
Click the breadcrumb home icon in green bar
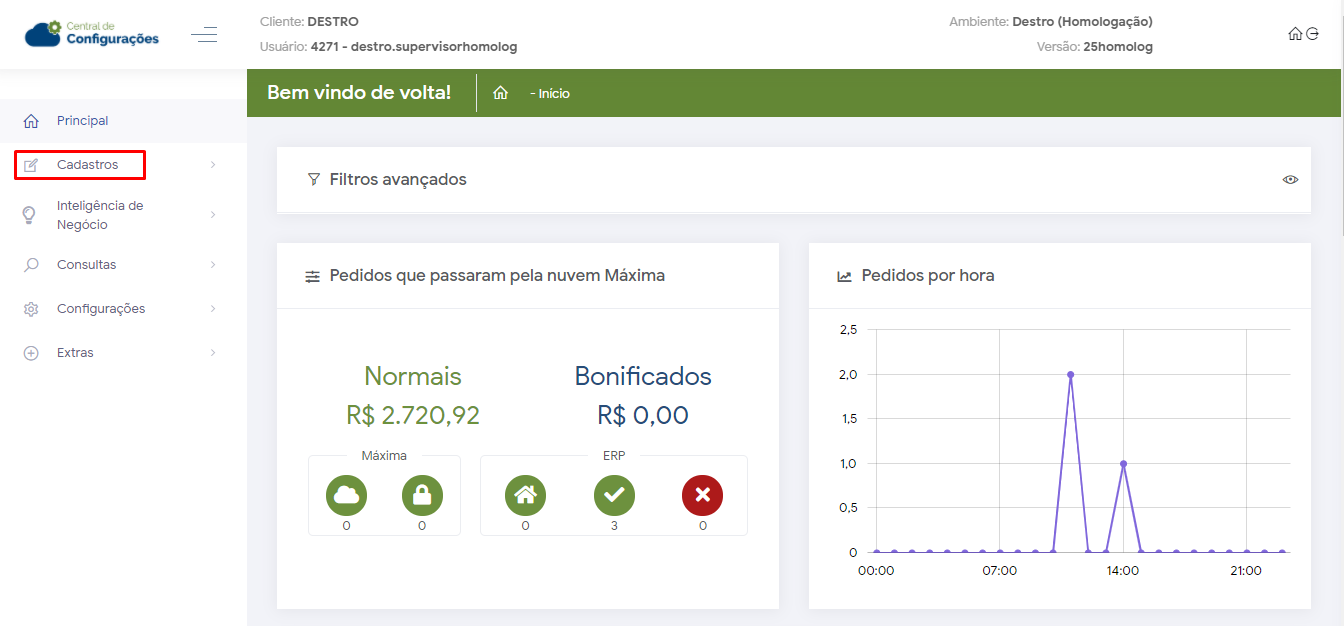click(x=501, y=93)
